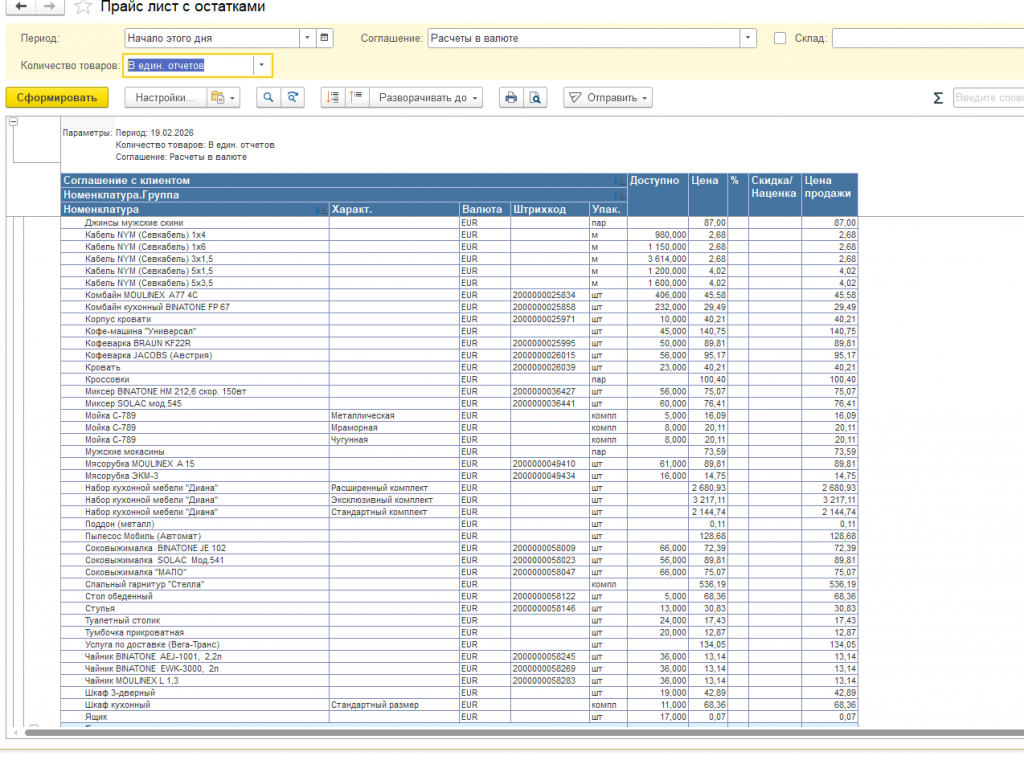Click the Сформировать button

pos(56,98)
